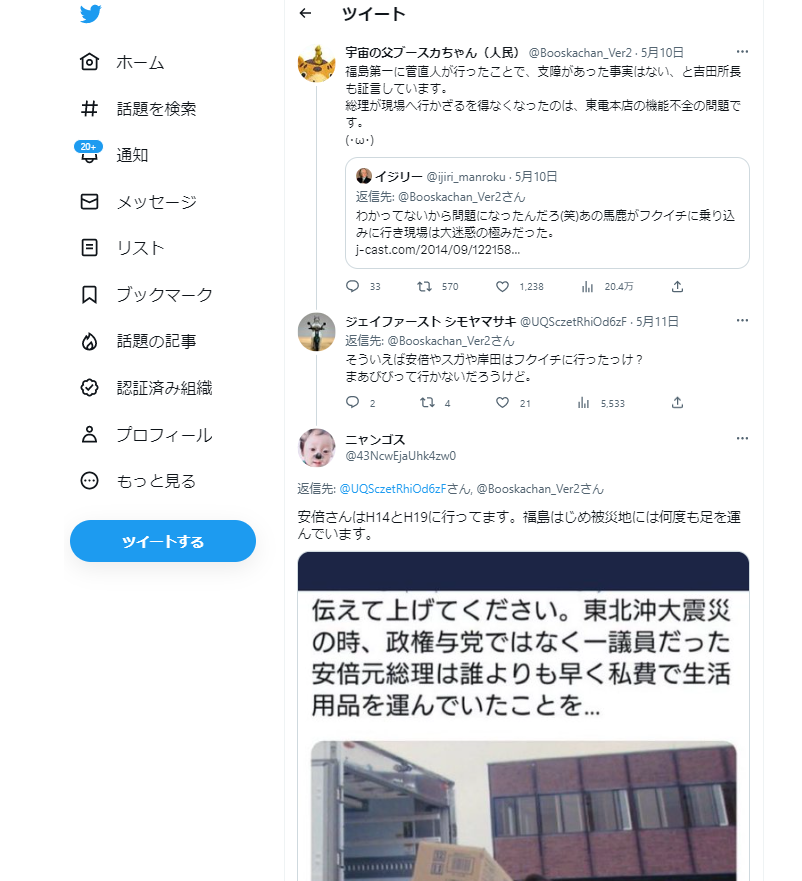
Task: Click the ツイートする button
Action: [163, 541]
